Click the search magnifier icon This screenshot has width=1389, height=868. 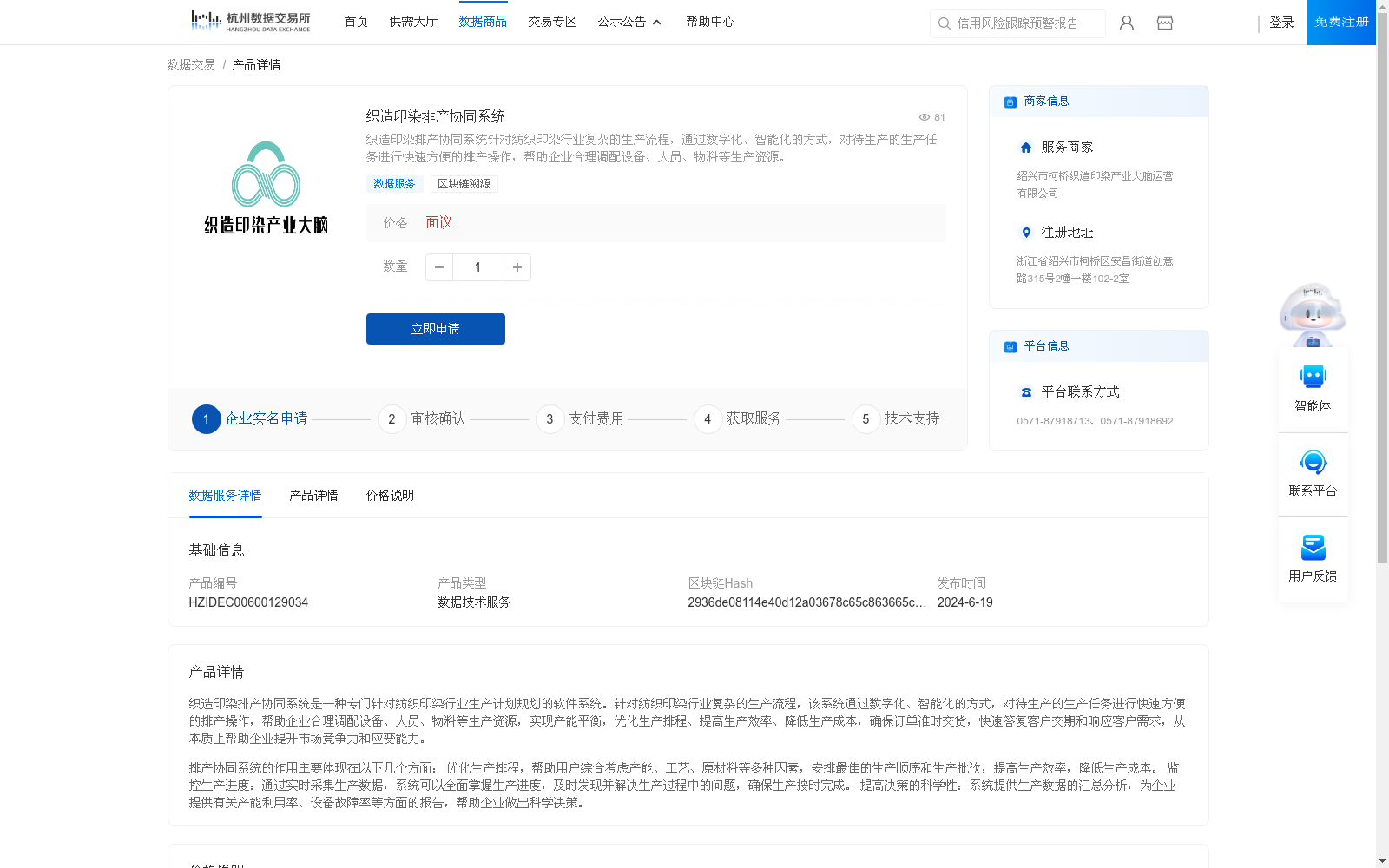[x=945, y=23]
